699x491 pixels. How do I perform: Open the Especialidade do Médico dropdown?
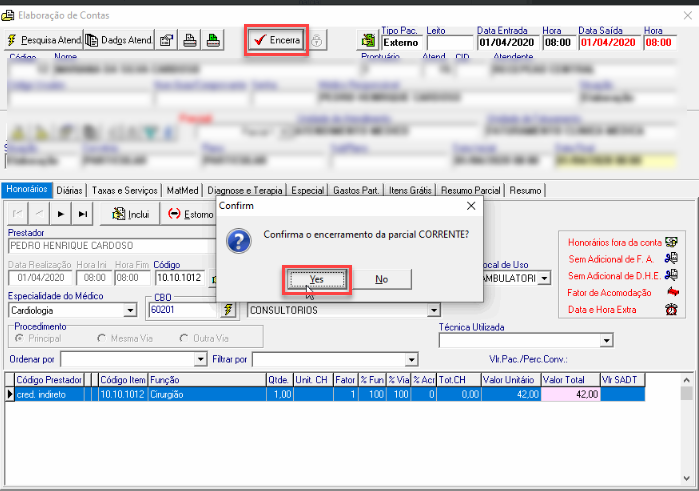[130, 310]
